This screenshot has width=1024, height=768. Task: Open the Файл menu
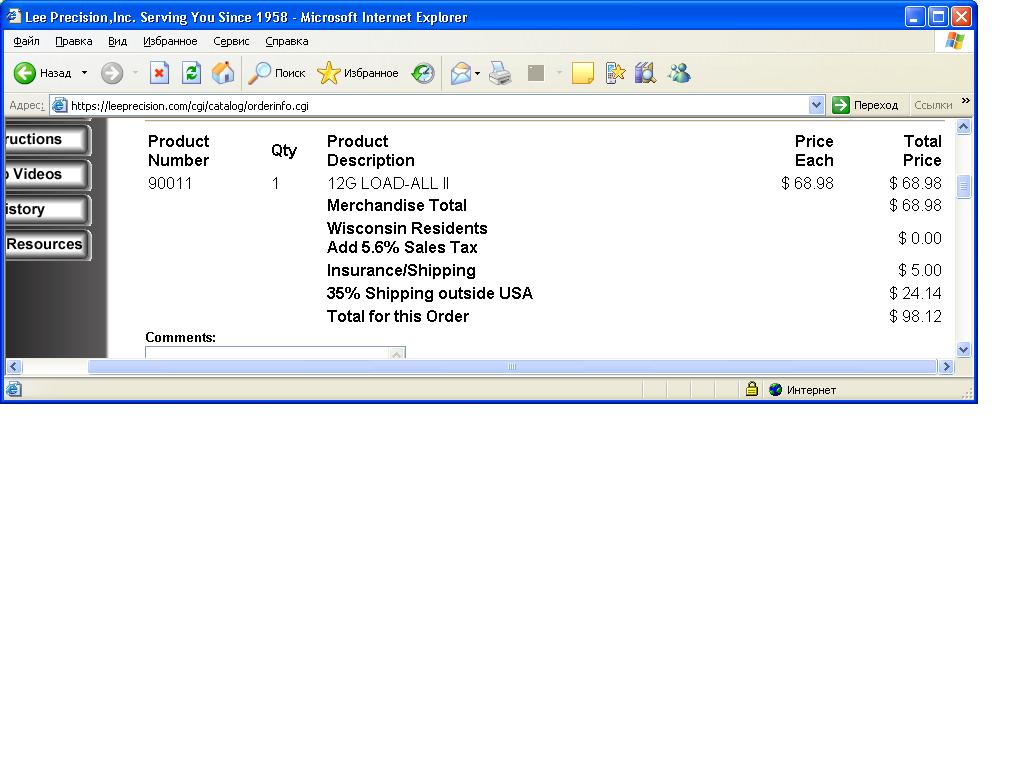(x=27, y=41)
